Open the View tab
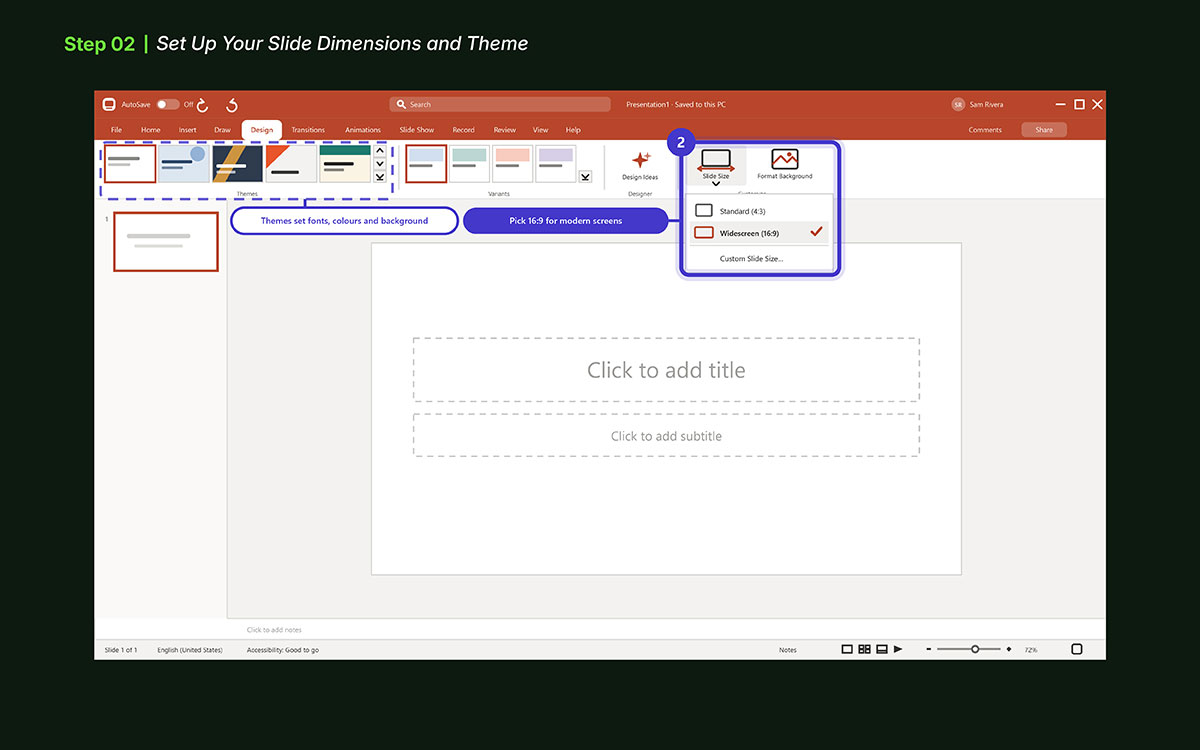The width and height of the screenshot is (1200, 750). (541, 130)
